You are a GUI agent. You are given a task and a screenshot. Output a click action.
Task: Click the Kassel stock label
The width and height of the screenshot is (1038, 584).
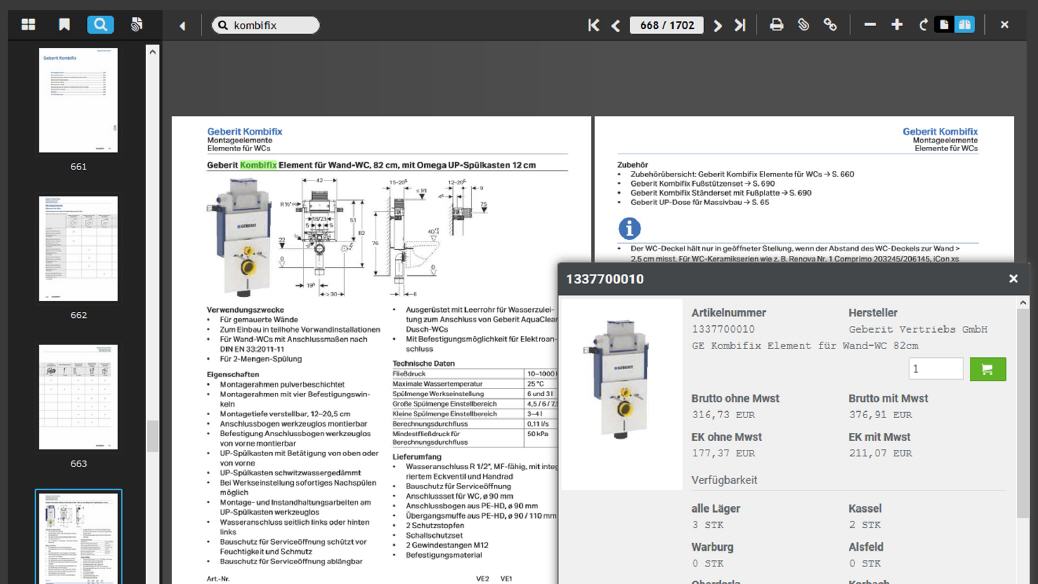[x=865, y=509]
